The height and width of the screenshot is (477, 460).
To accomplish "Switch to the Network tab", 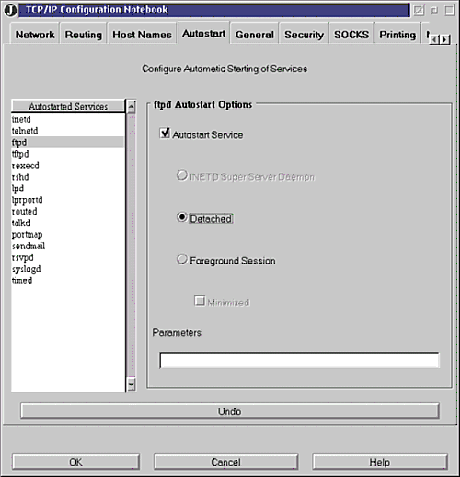I will pyautogui.click(x=35, y=34).
